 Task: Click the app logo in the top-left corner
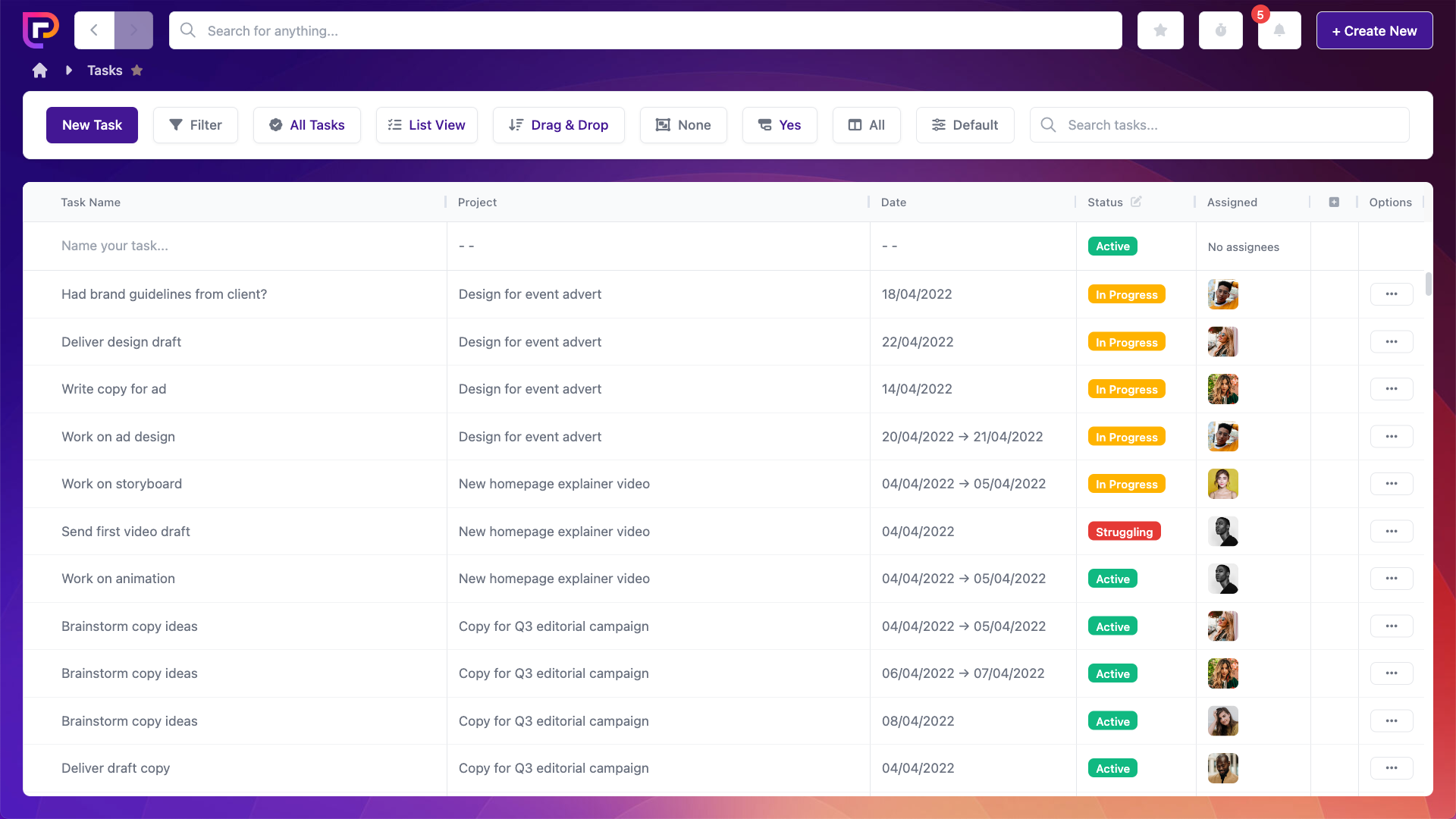pyautogui.click(x=40, y=30)
